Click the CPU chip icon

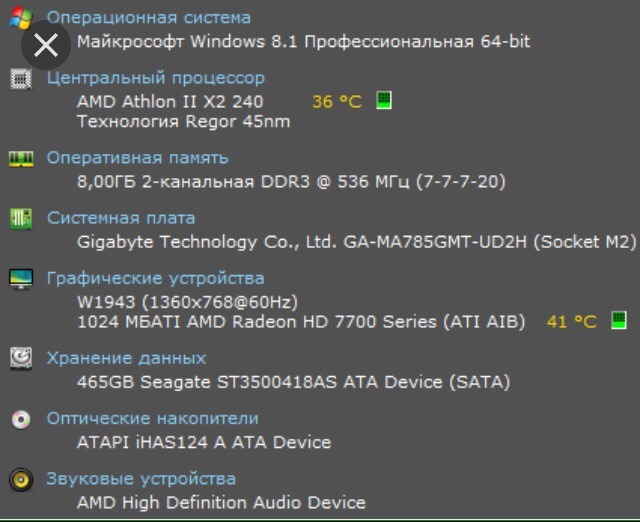click(20, 78)
